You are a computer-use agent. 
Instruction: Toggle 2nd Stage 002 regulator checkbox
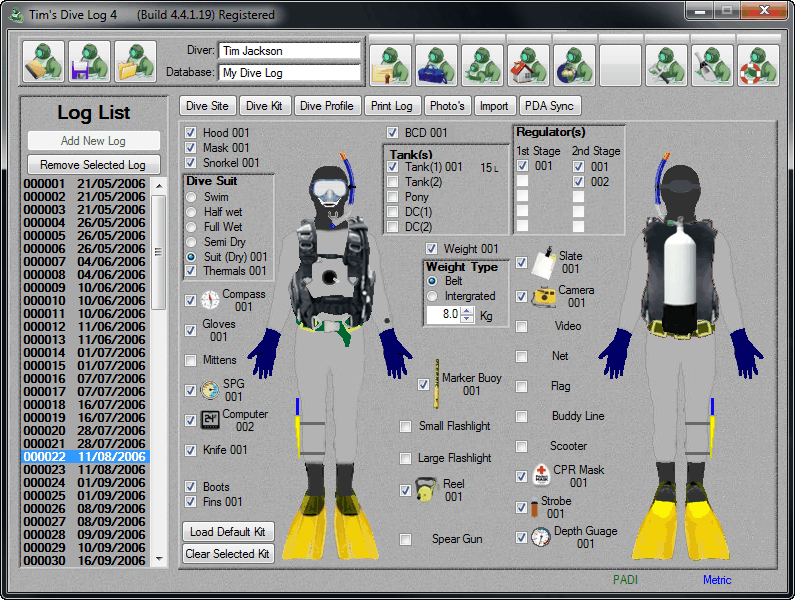point(579,182)
